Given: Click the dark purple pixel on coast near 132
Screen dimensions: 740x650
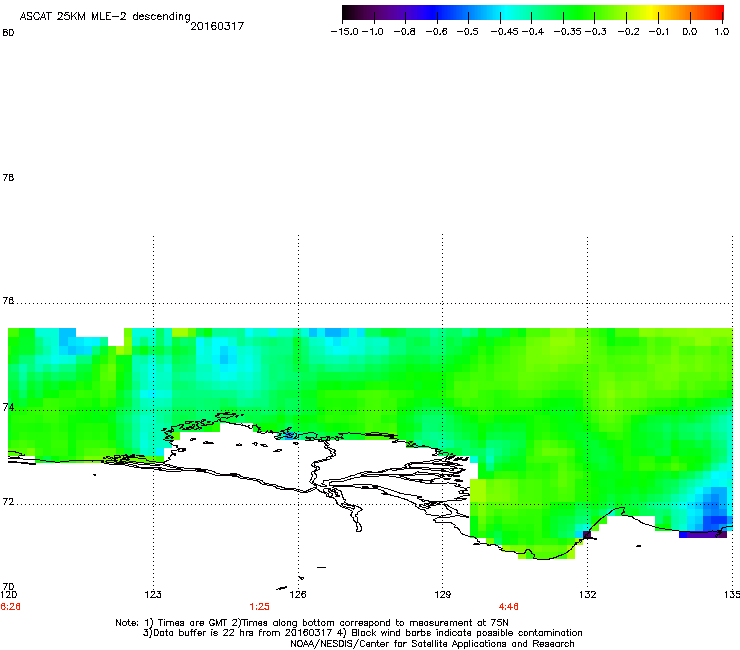Looking at the screenshot, I should click(x=587, y=534).
